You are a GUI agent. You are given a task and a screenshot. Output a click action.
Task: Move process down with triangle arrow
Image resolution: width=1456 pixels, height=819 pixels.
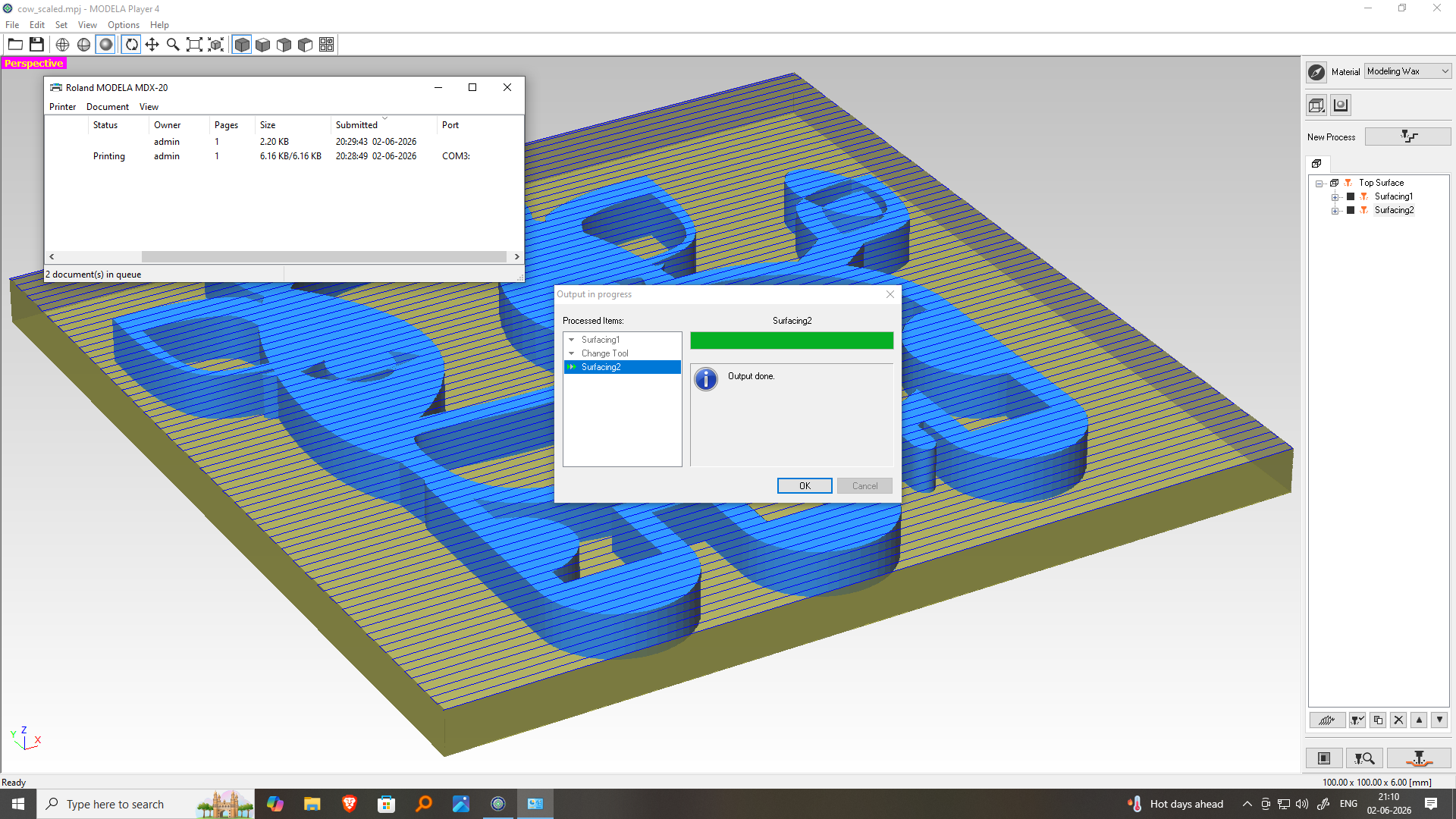[x=1439, y=720]
